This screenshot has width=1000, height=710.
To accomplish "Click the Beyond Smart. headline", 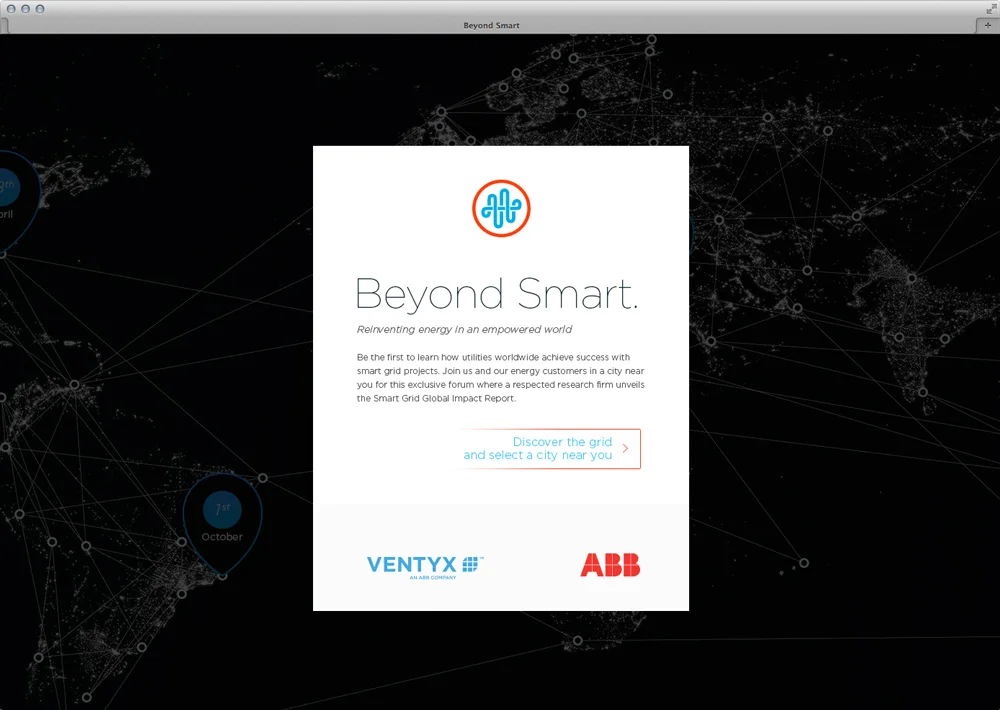I will 497,294.
